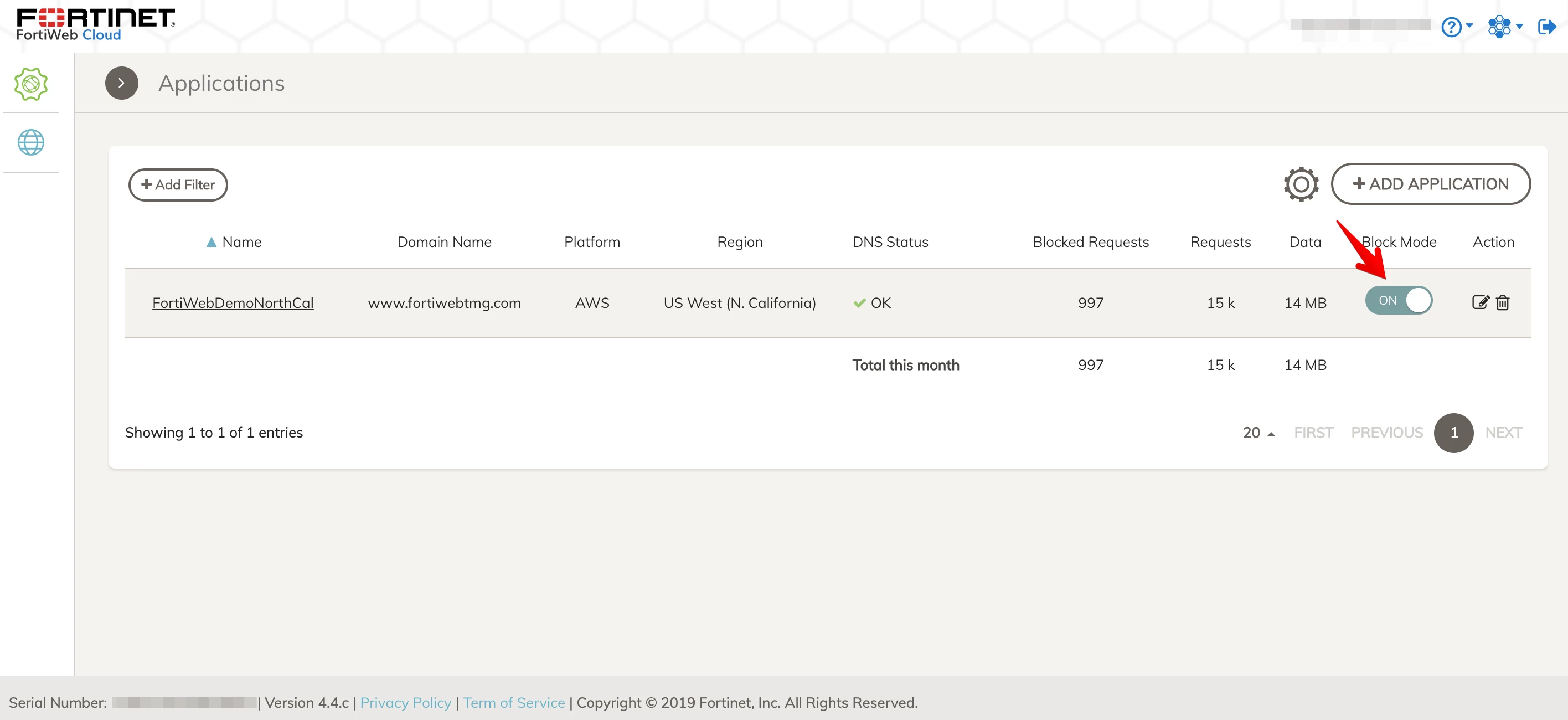Open the services cluster icon menu

1499,27
